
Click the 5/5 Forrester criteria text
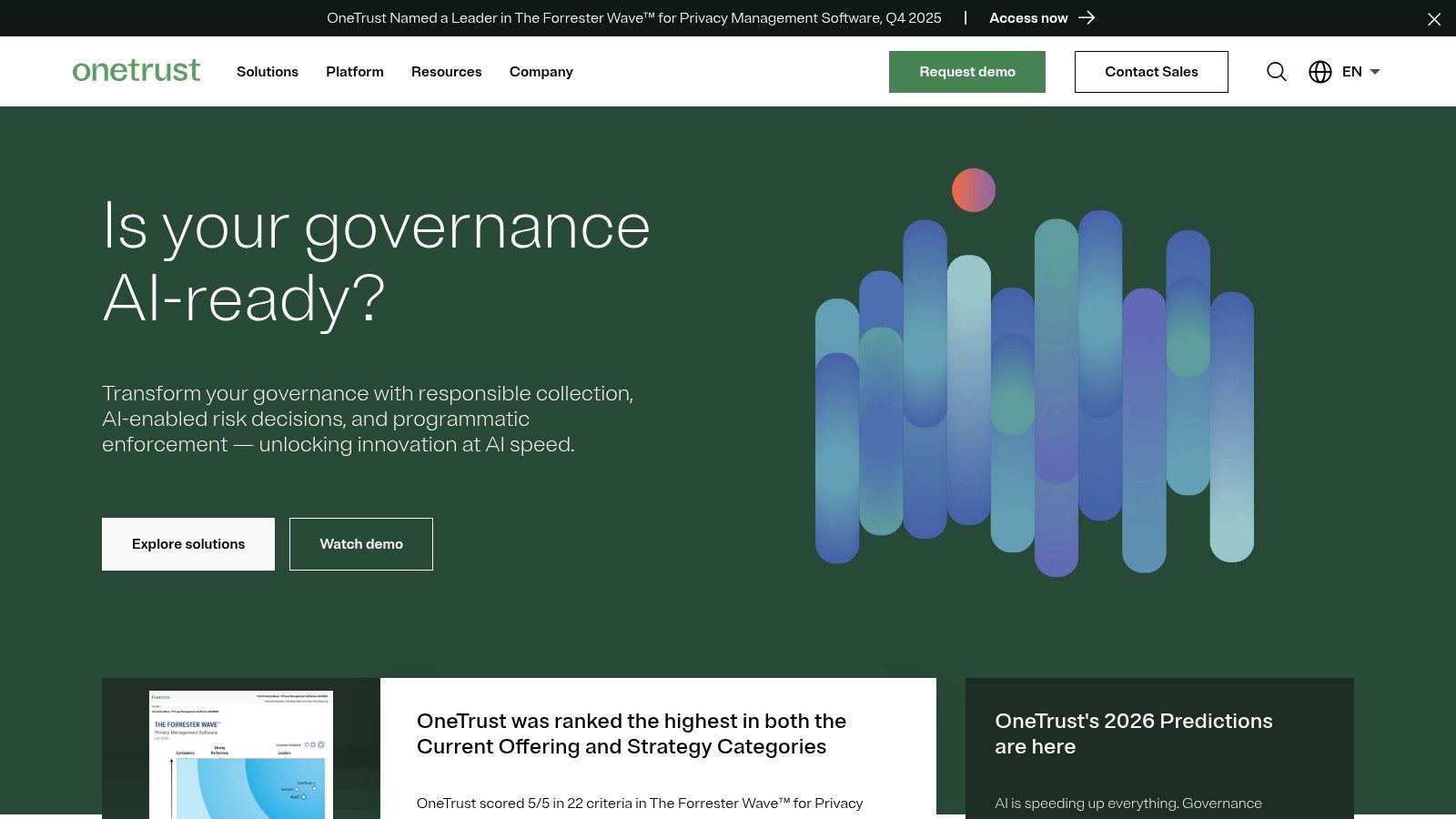coord(639,804)
